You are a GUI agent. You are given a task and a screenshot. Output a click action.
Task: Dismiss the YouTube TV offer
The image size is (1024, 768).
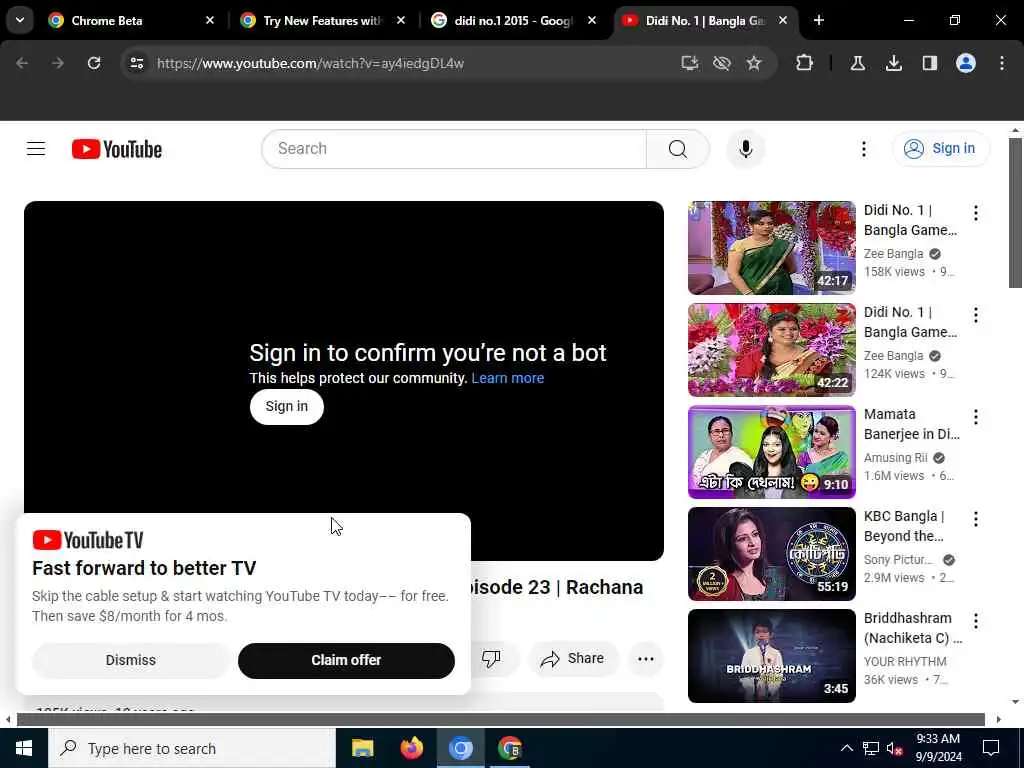click(131, 660)
